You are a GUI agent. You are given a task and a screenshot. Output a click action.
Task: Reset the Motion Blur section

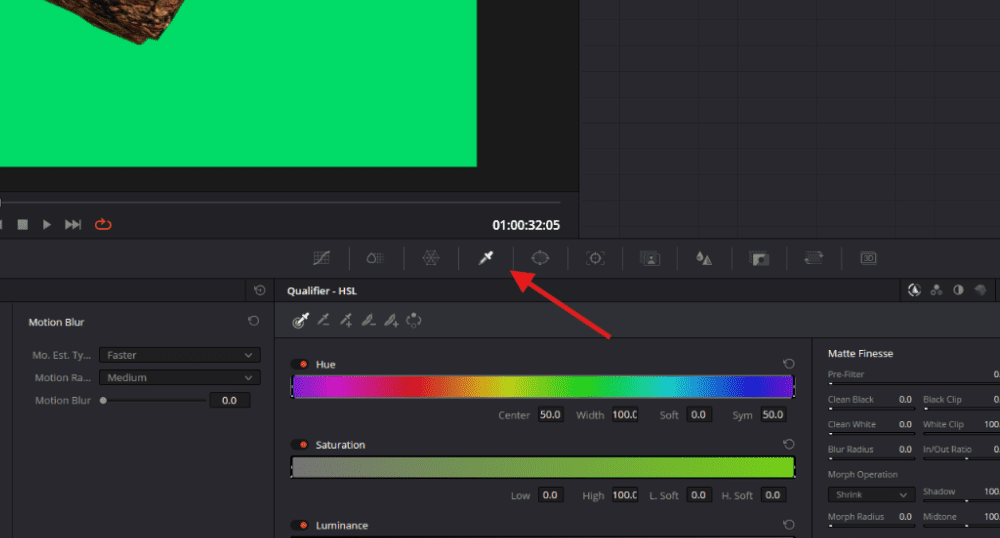click(x=254, y=321)
